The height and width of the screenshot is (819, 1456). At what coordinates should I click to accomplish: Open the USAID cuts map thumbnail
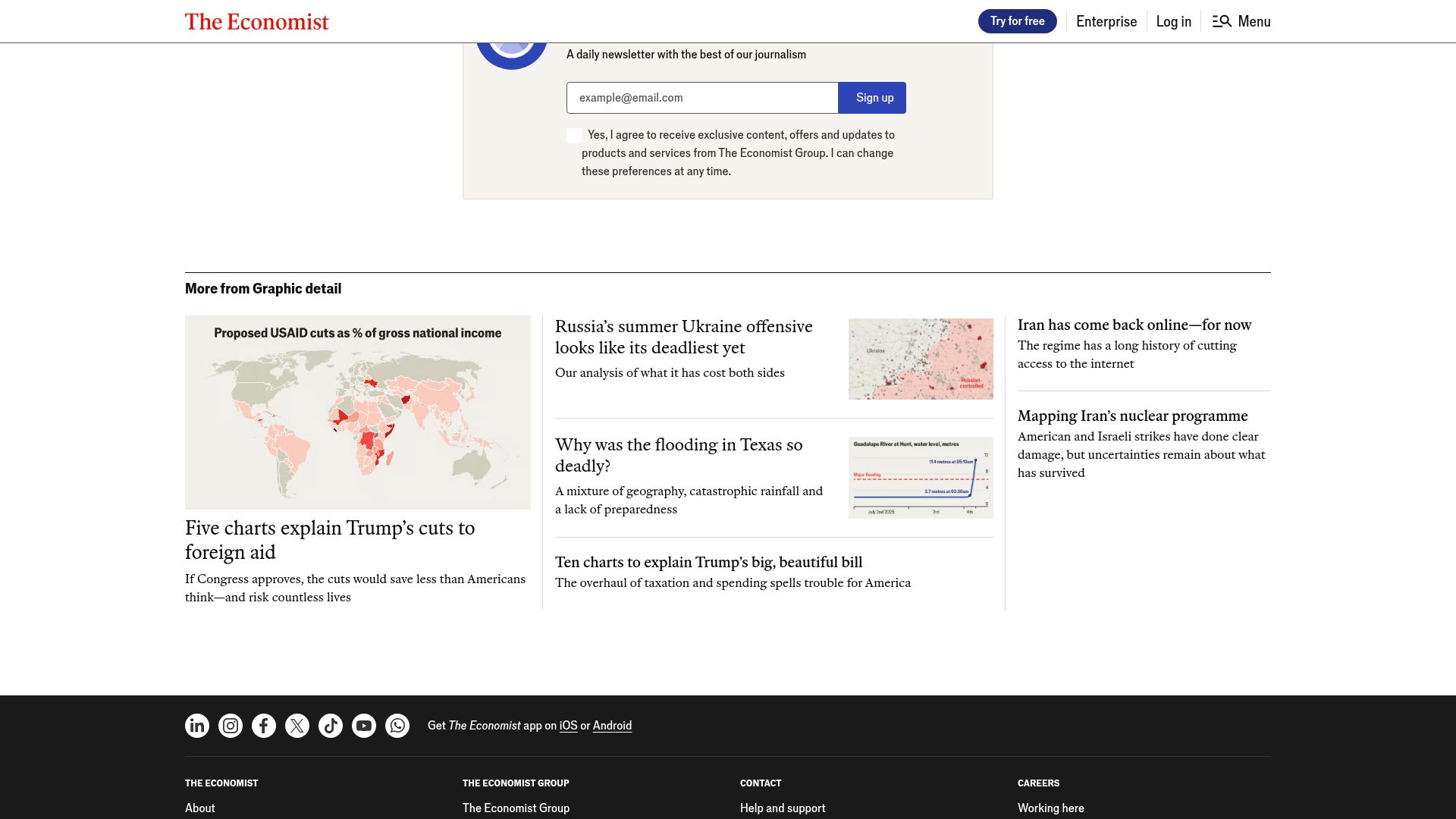coord(358,413)
